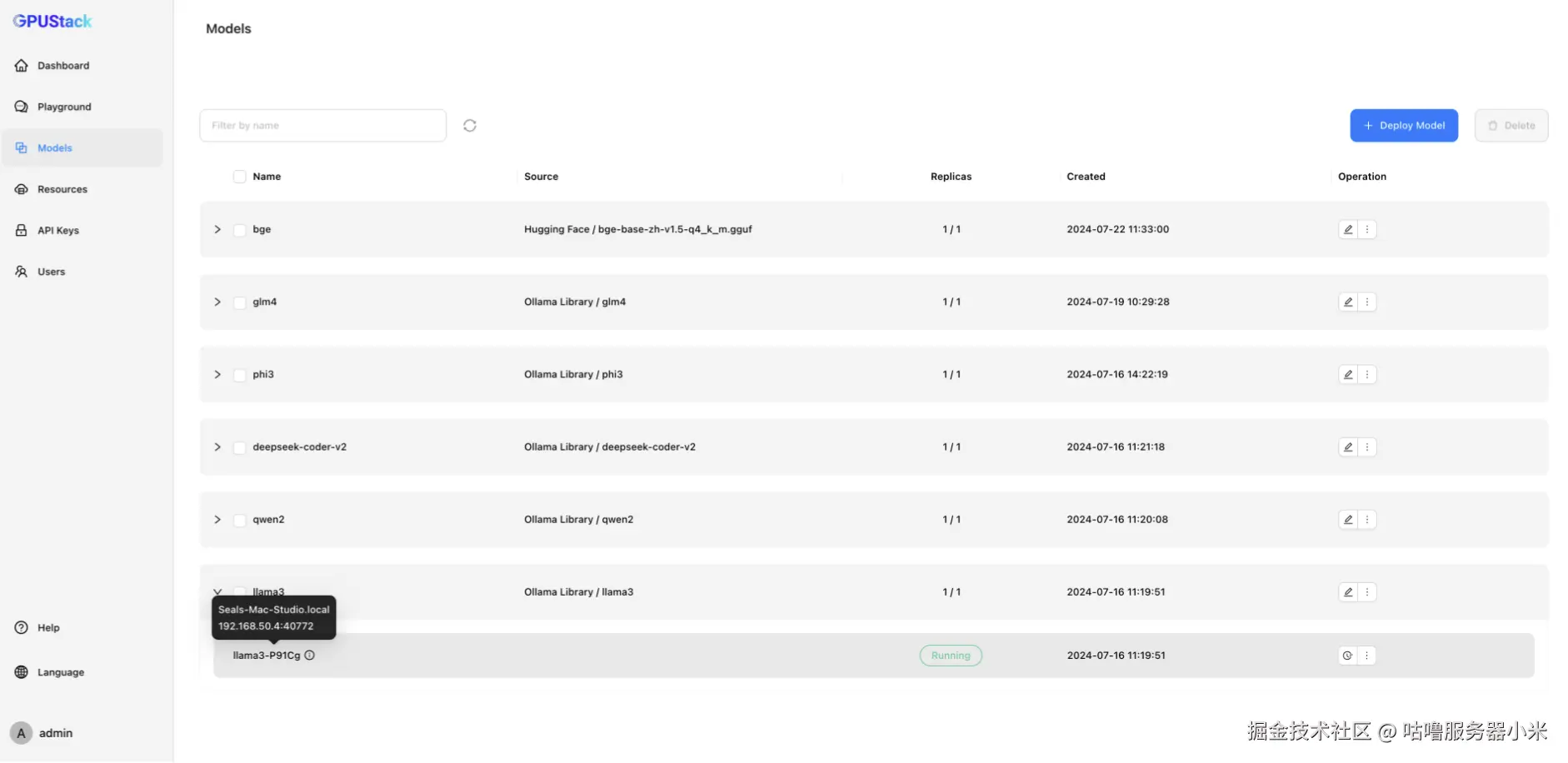Open more options for deepseek-coder-v2
Viewport: 1568px width, 763px height.
click(1367, 446)
